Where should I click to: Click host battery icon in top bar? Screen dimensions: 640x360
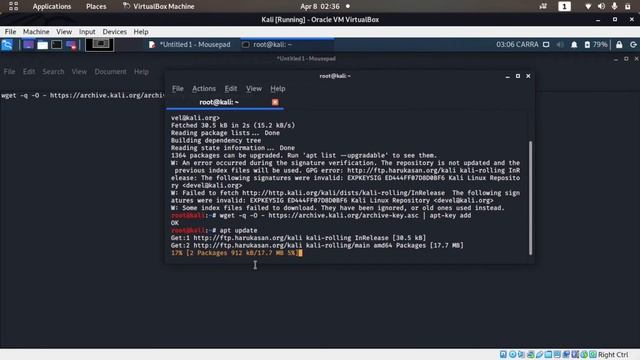pyautogui.click(x=628, y=6)
